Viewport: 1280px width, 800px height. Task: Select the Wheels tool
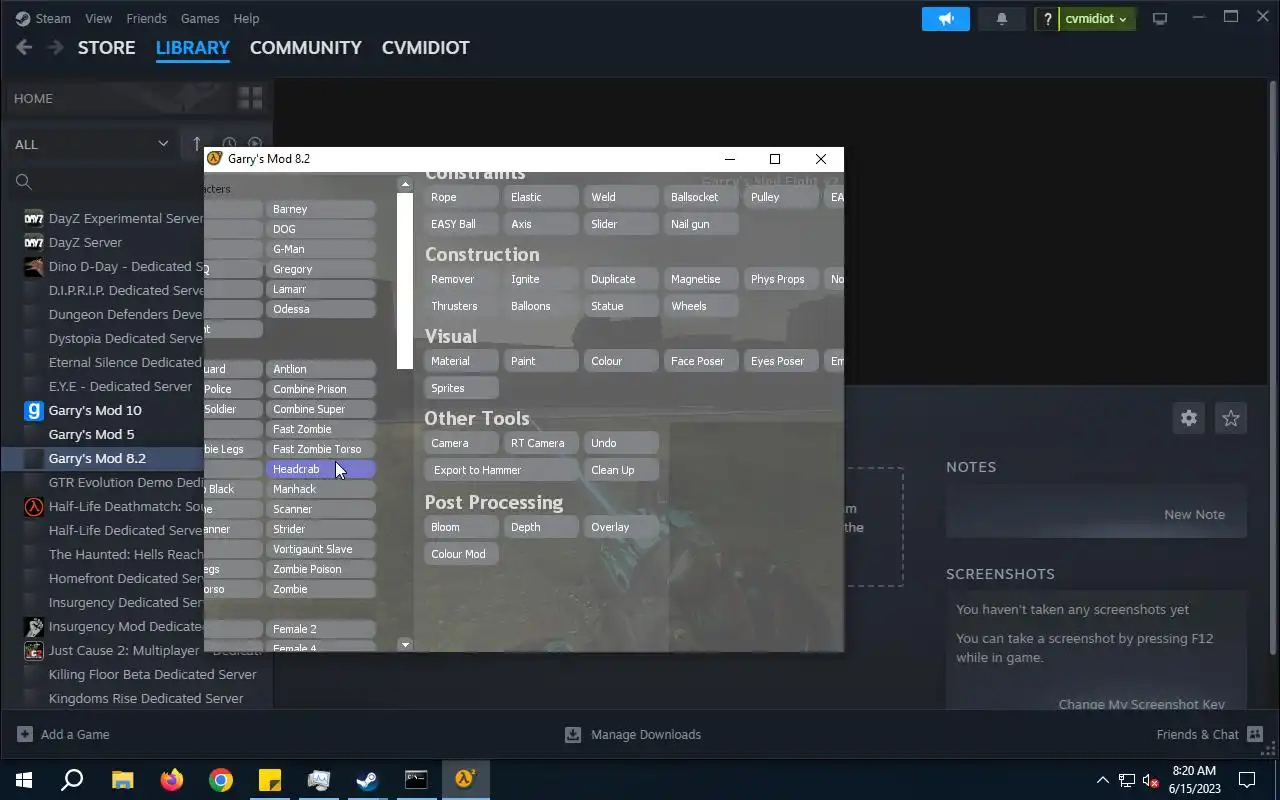tap(701, 306)
